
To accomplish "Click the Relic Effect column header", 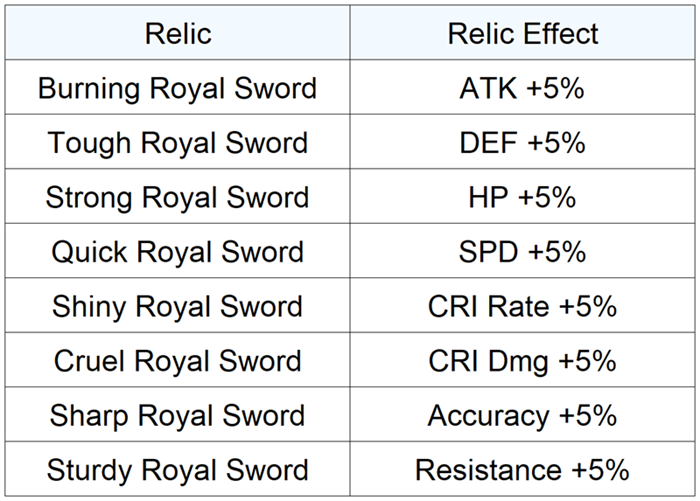I will click(522, 33).
